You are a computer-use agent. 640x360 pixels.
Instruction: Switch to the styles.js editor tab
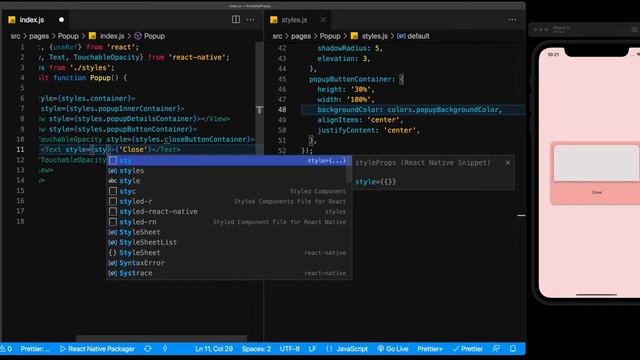pos(294,20)
